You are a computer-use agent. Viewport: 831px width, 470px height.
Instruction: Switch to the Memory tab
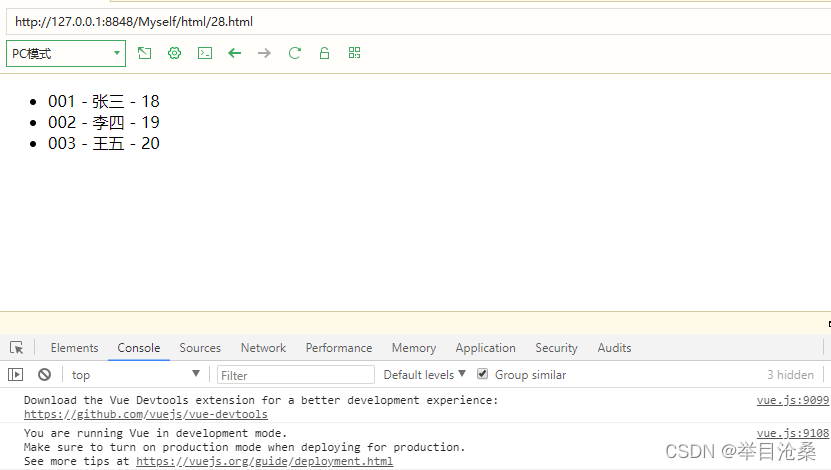[x=414, y=348]
